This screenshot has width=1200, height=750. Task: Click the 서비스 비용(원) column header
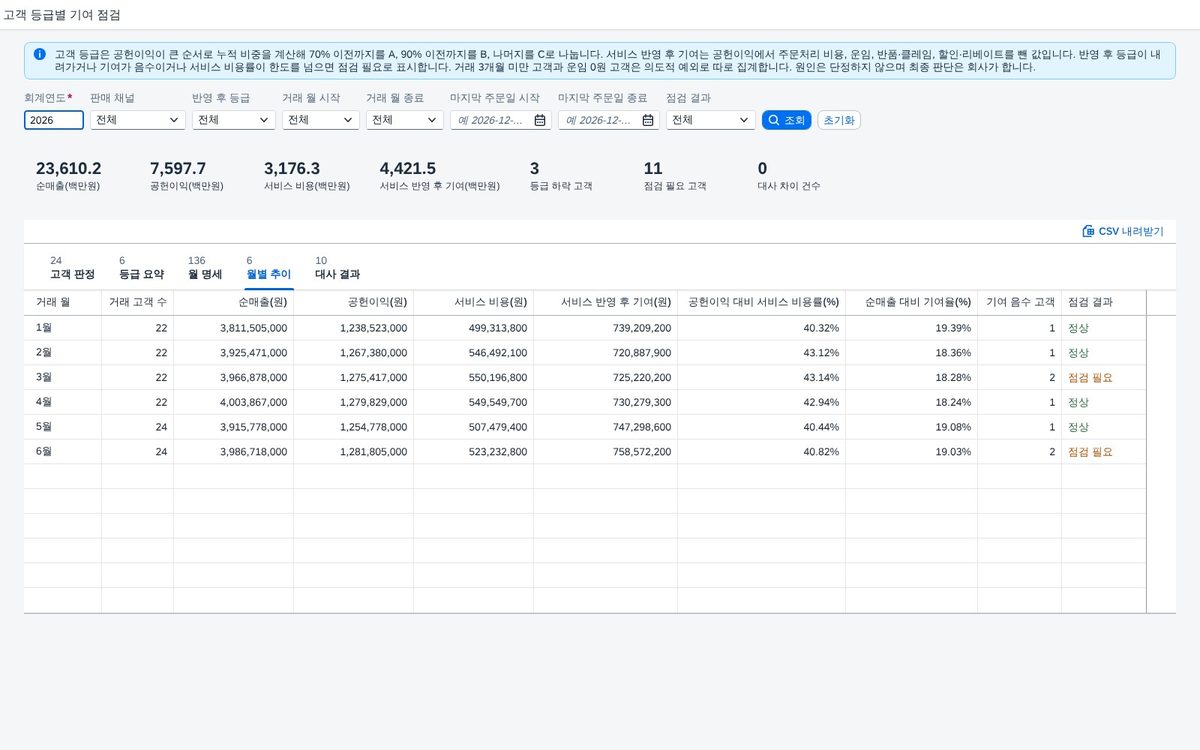(474, 302)
